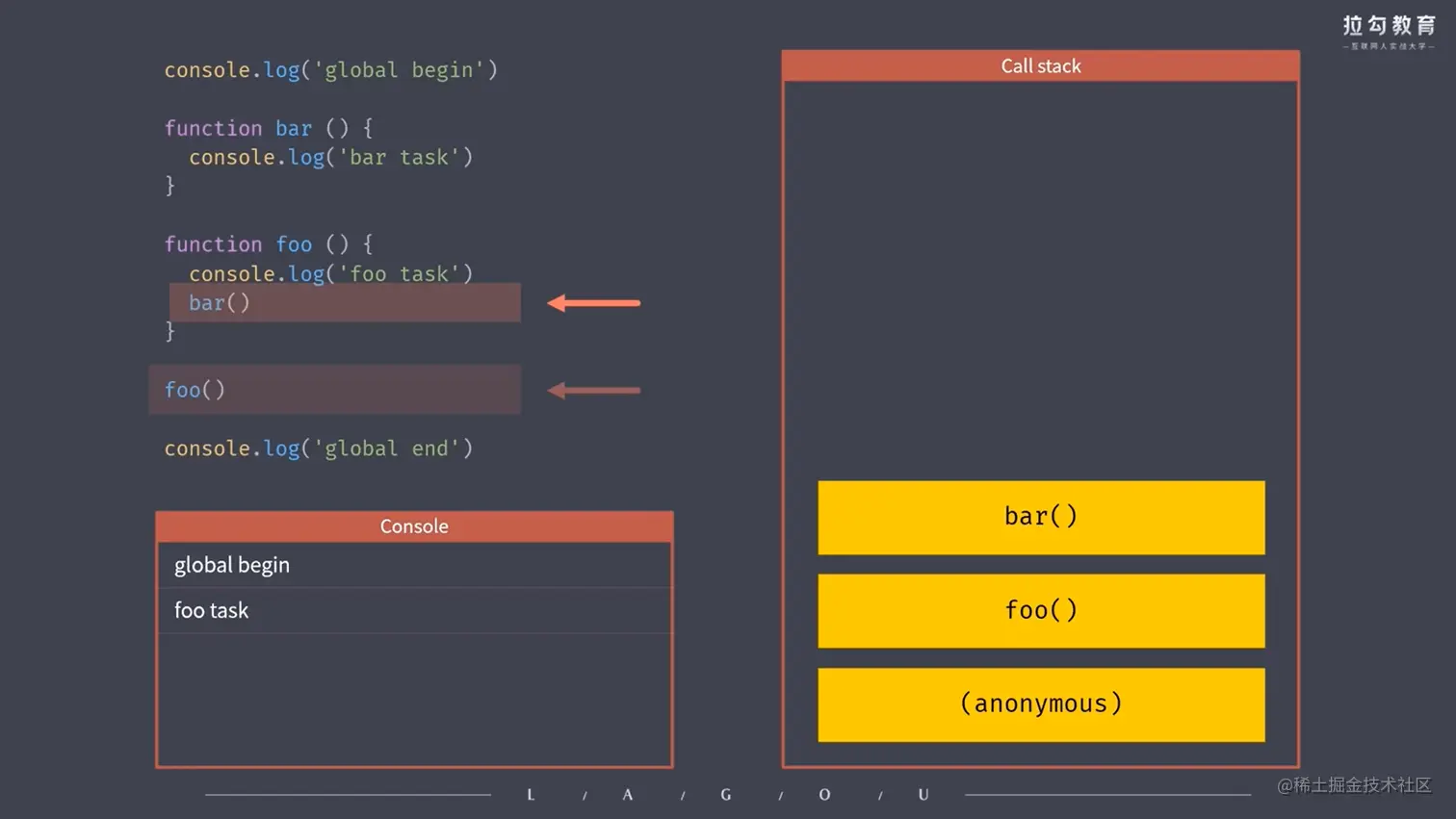Click the highlighted bar() call line inside foo
Viewport: 1456px width, 819px height.
pyautogui.click(x=345, y=302)
